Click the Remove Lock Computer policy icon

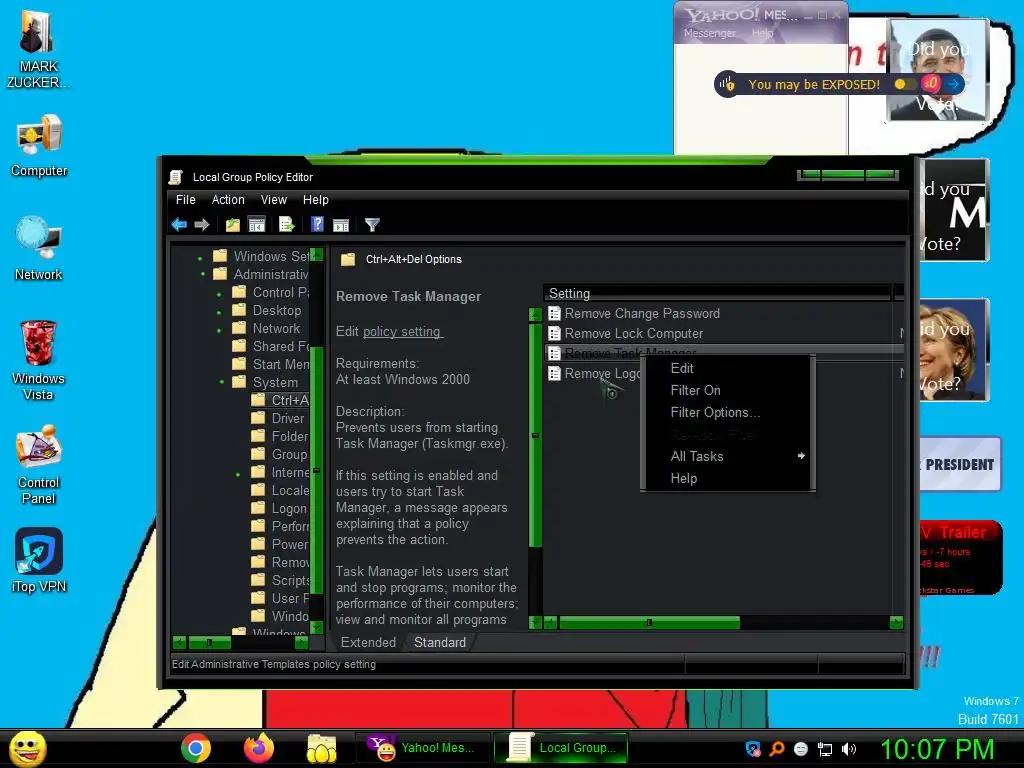pyautogui.click(x=554, y=334)
